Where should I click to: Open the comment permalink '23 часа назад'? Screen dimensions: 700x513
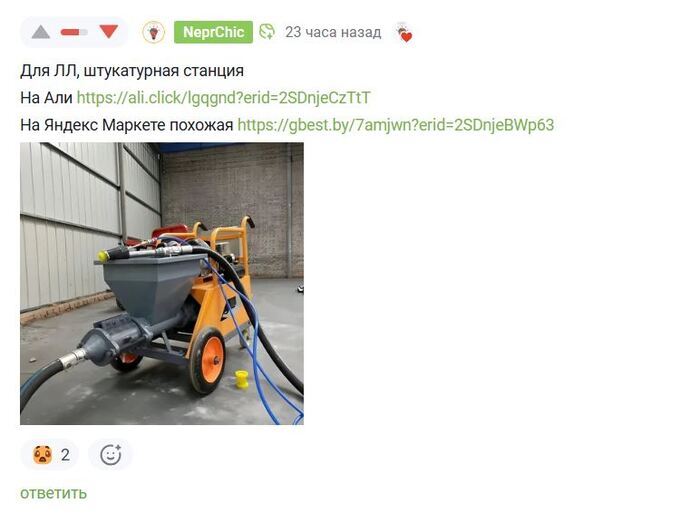click(x=333, y=32)
